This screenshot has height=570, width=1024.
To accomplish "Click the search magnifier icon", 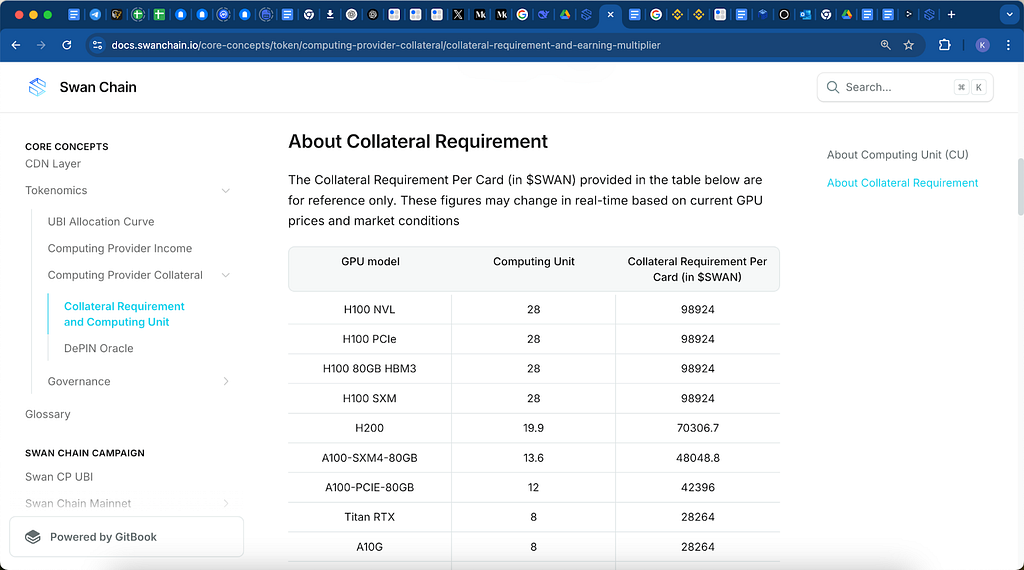I will click(833, 87).
